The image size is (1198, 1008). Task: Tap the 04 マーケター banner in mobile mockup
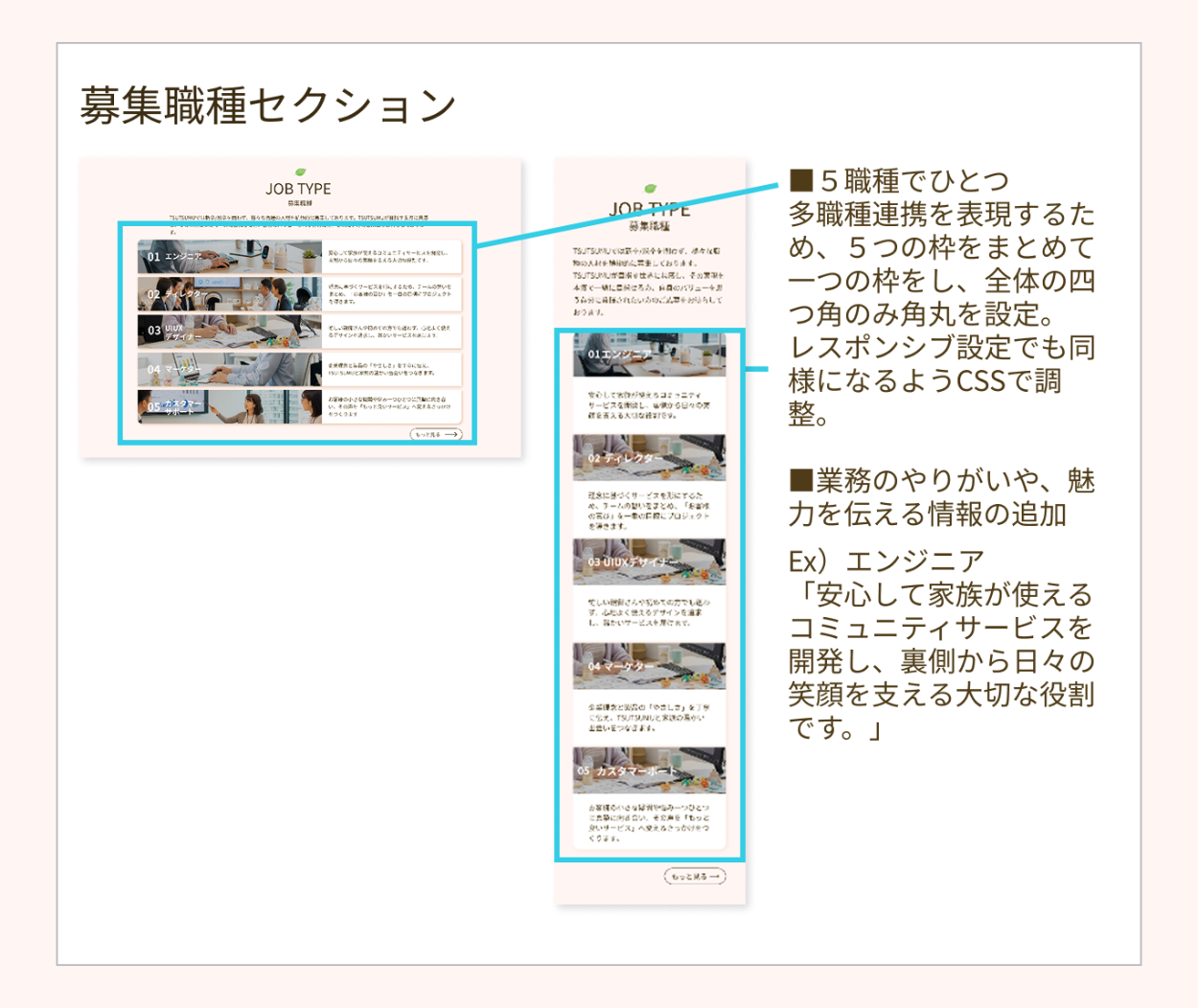[649, 666]
